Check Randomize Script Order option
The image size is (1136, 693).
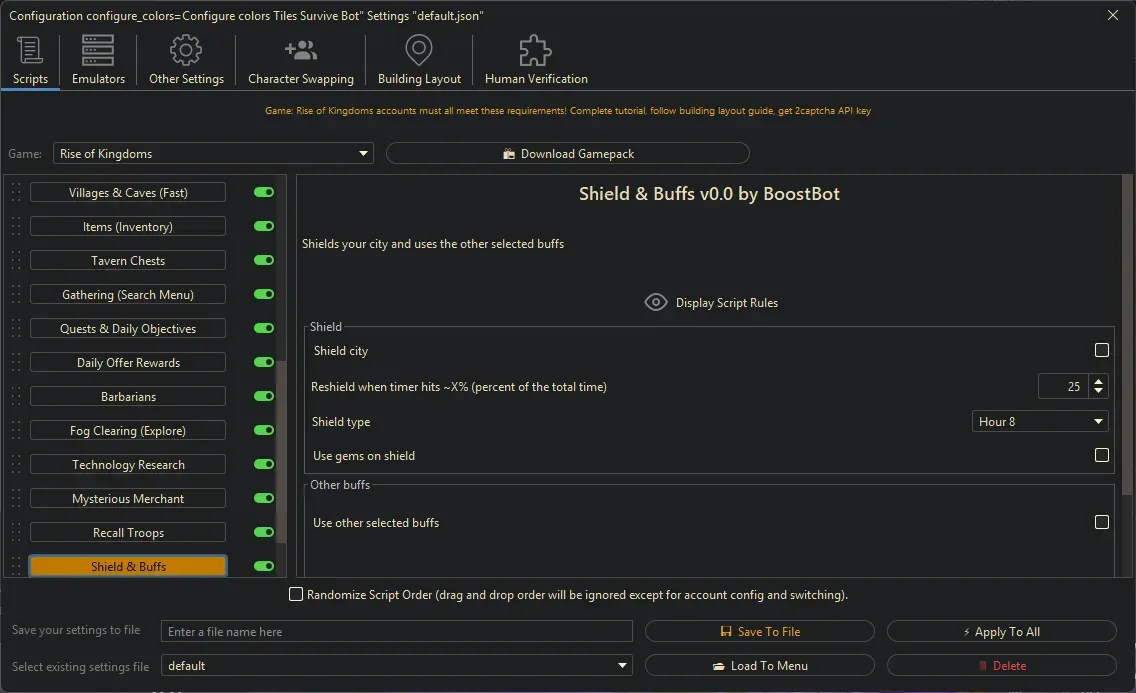tap(296, 594)
